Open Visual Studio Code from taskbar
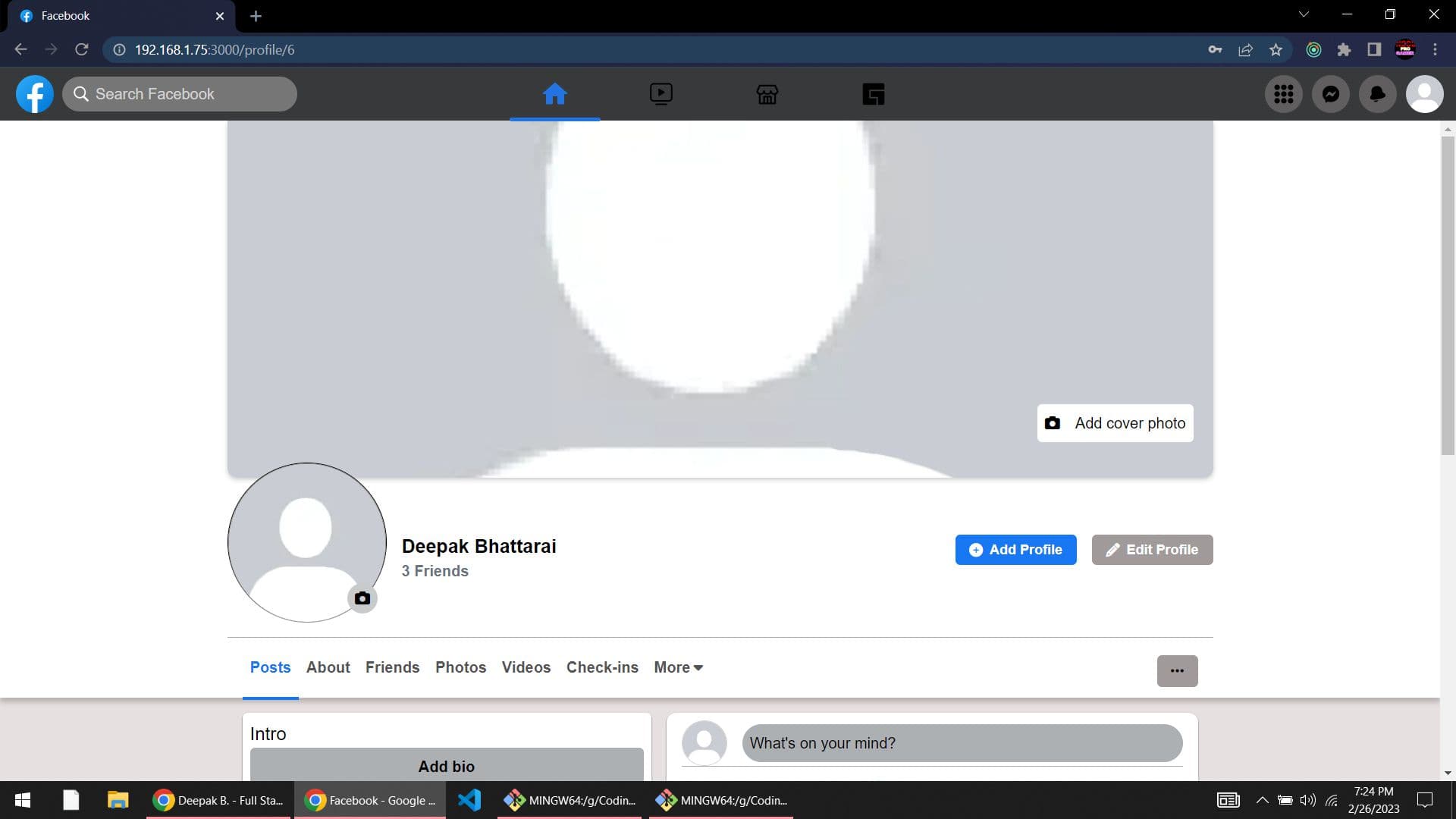The image size is (1456, 819). 469,800
